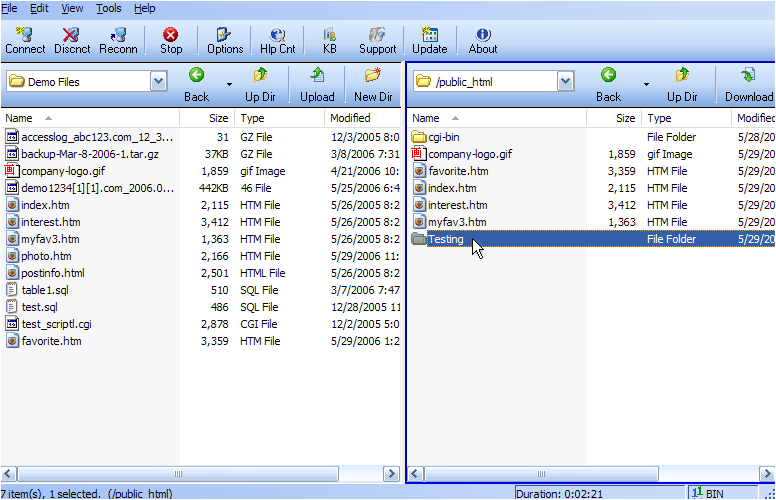Sort local files by Size column
Screen dimensions: 776x500
(208, 118)
